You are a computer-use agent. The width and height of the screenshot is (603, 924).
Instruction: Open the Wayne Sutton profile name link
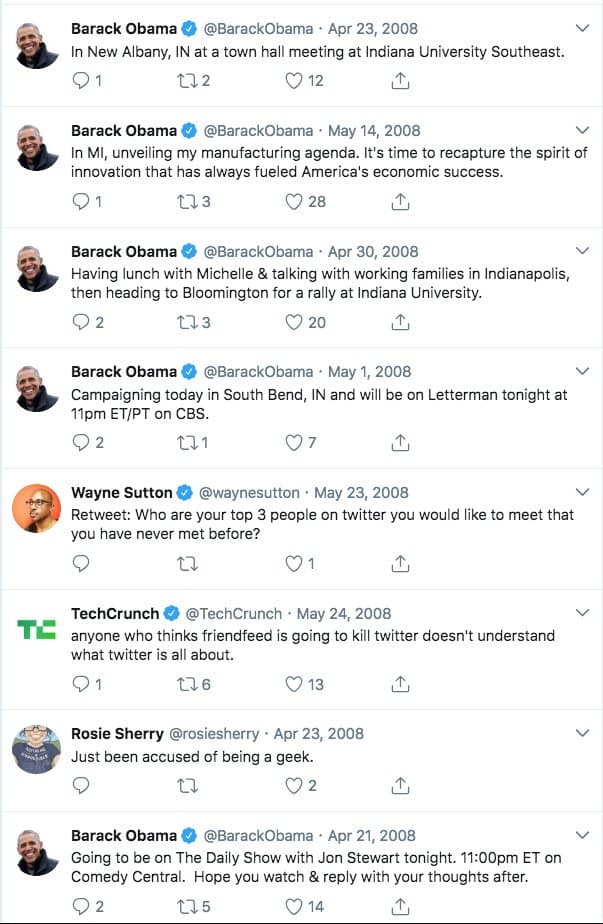[x=122, y=492]
